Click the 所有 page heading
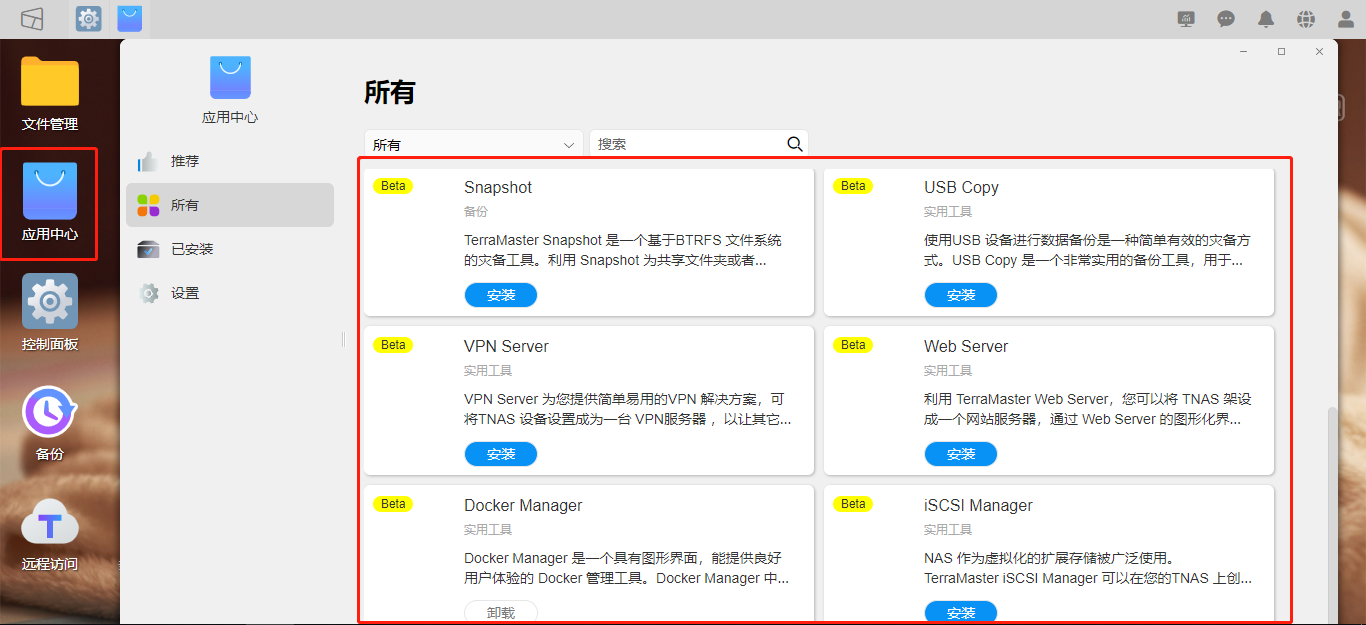The image size is (1366, 625). 390,93
